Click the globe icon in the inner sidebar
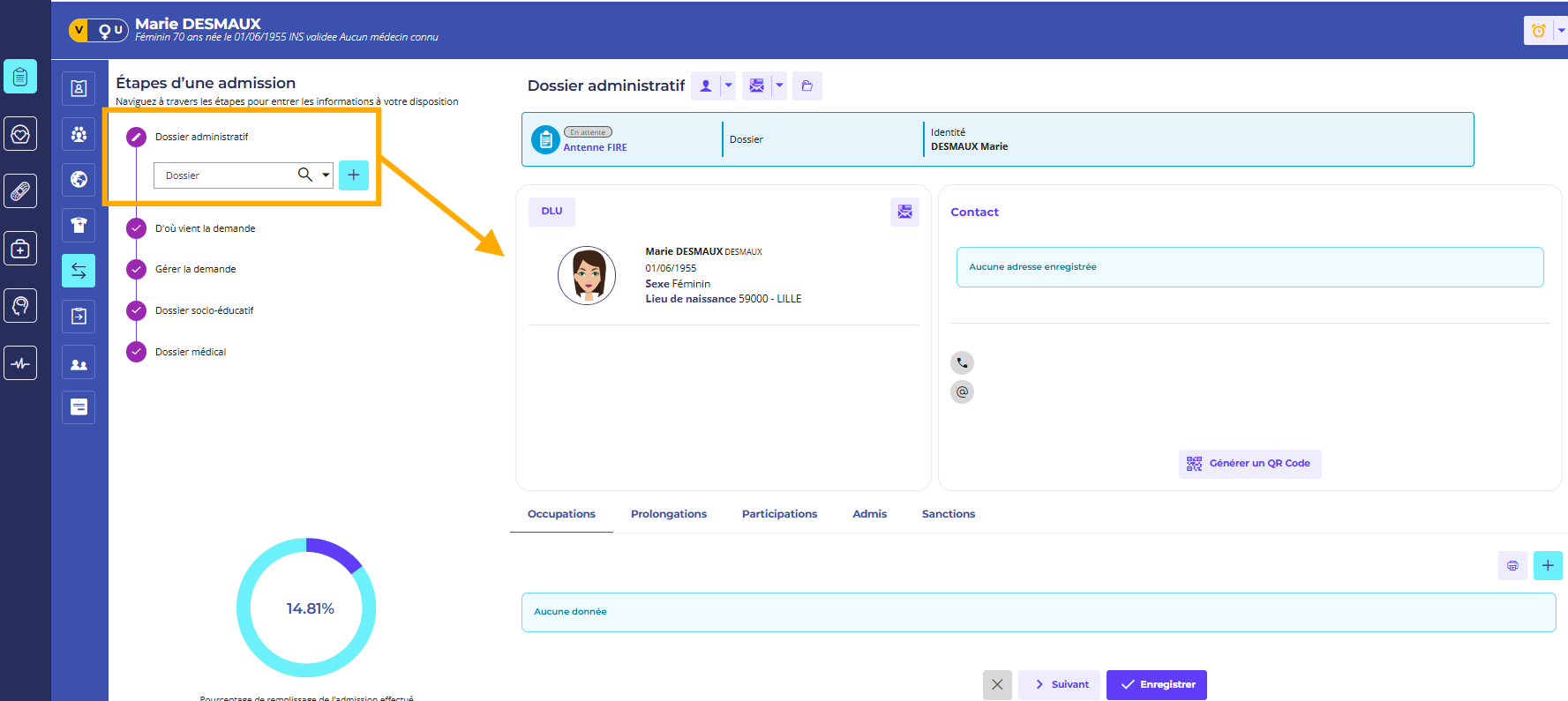The width and height of the screenshot is (1568, 701). point(79,180)
